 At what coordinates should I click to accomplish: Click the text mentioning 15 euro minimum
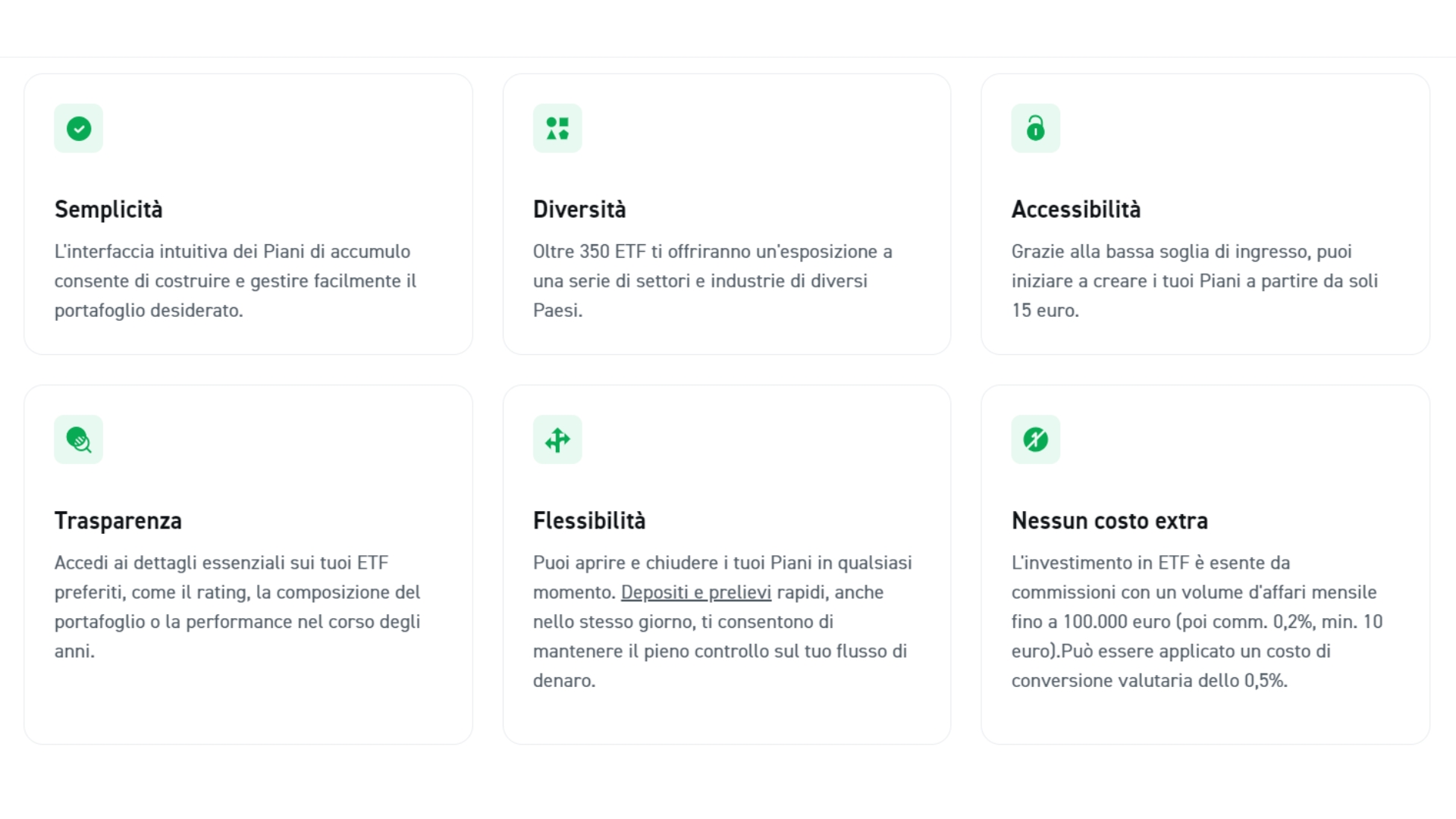click(x=1194, y=281)
